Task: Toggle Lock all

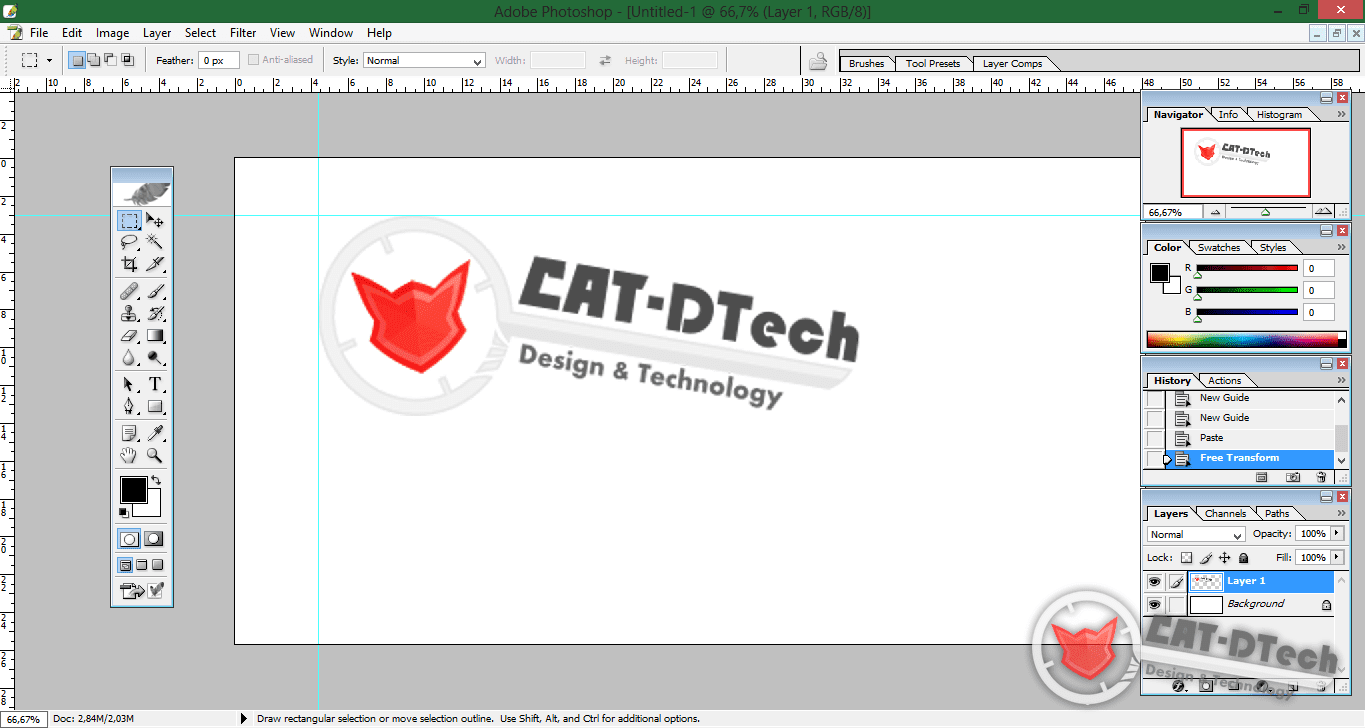Action: point(1244,558)
